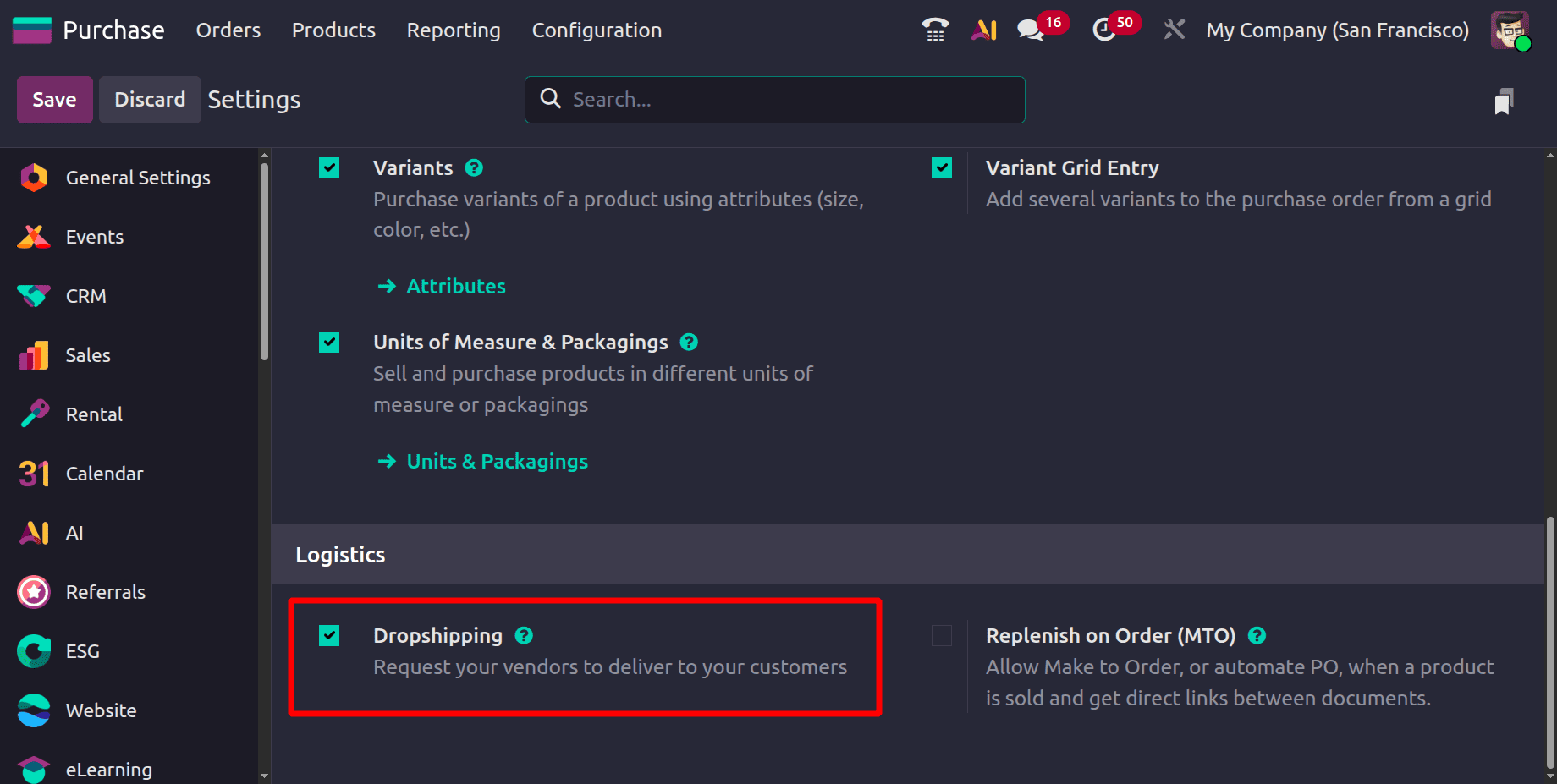Save the current settings
1557x784 pixels.
coord(54,99)
